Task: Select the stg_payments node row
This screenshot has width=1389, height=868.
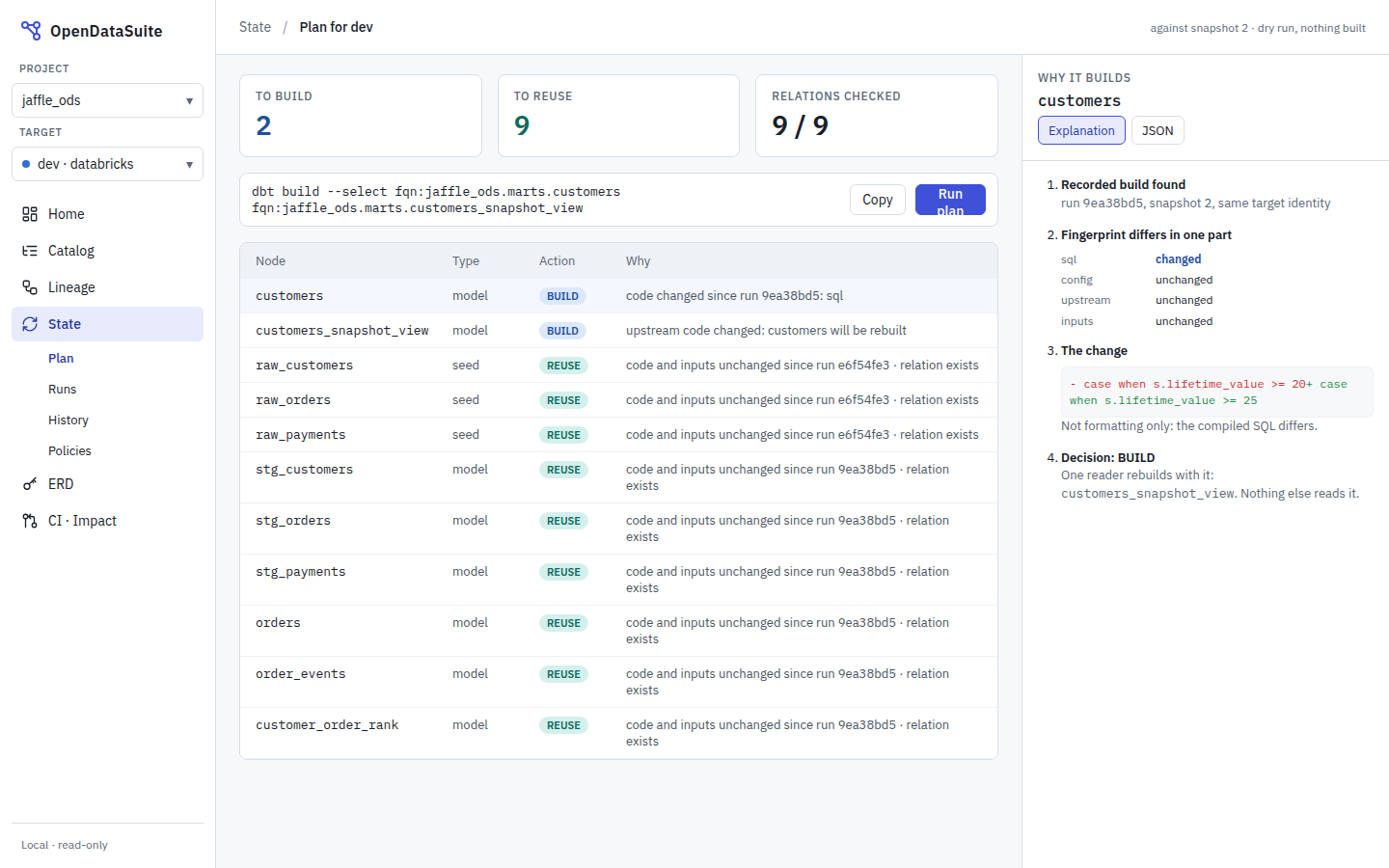Action: (618, 580)
